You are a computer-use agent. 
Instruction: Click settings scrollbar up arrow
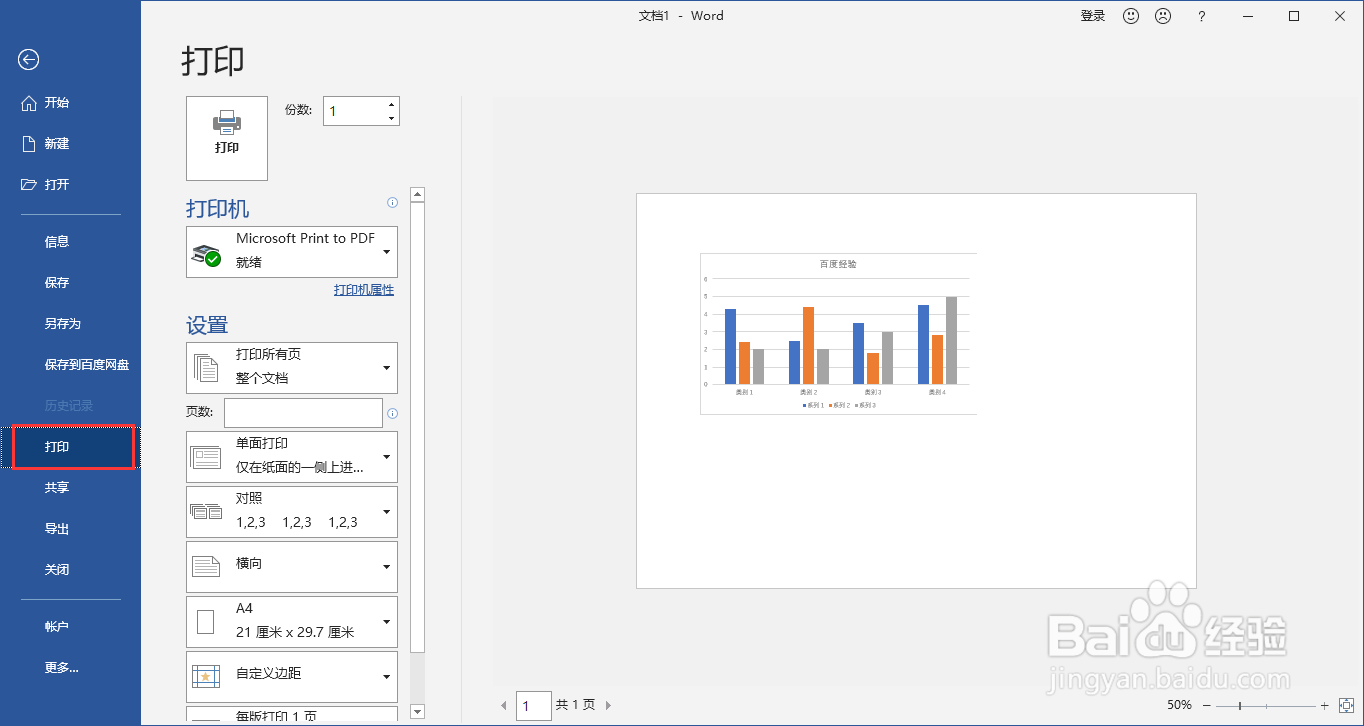[418, 195]
